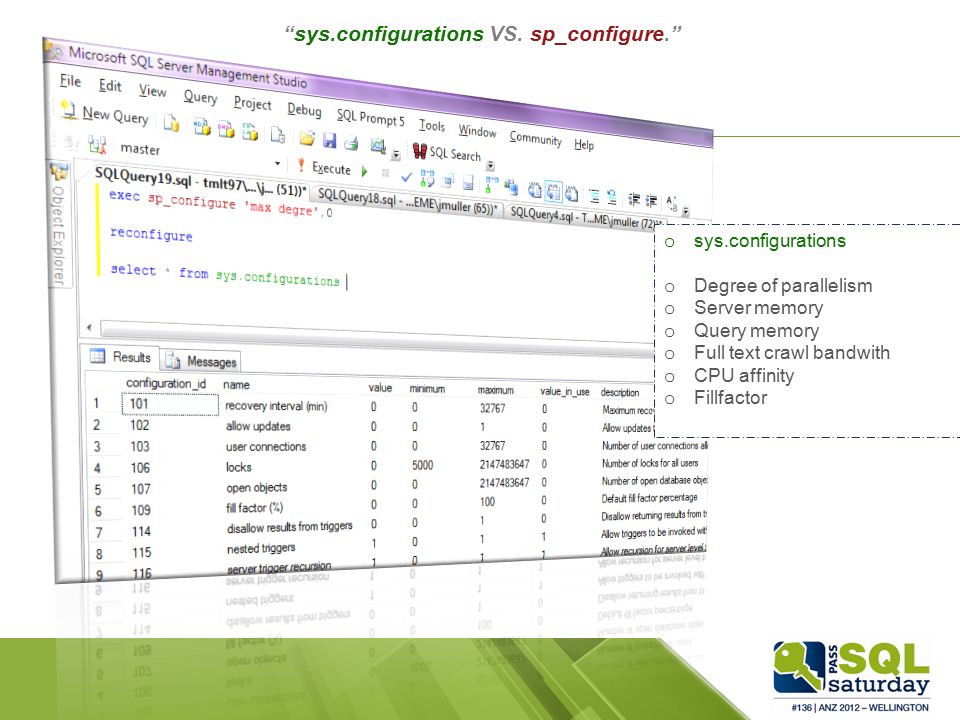Open the View menu
The image size is (960, 720).
[152, 91]
